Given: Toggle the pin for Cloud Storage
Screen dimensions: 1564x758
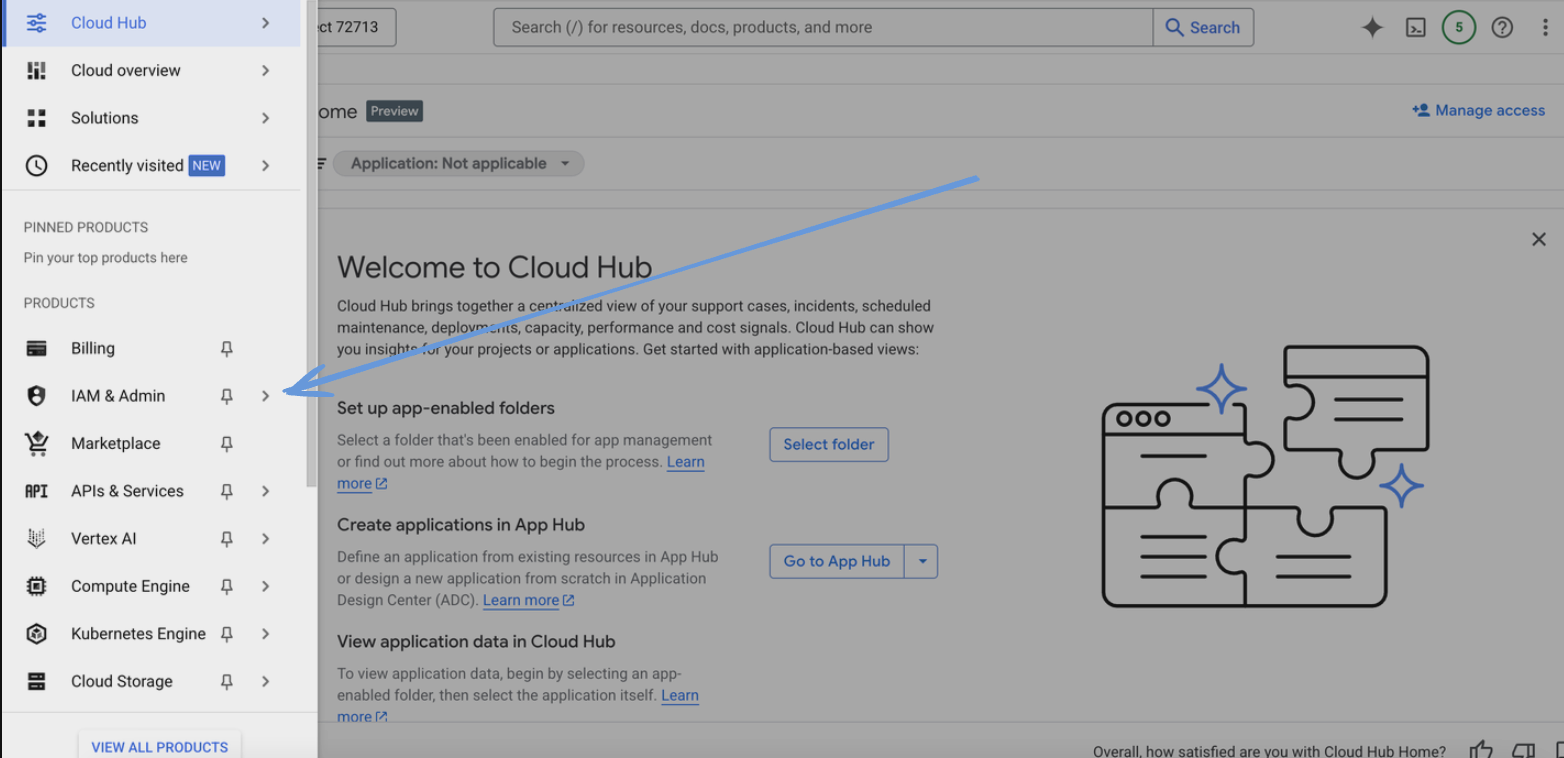Looking at the screenshot, I should click(227, 682).
